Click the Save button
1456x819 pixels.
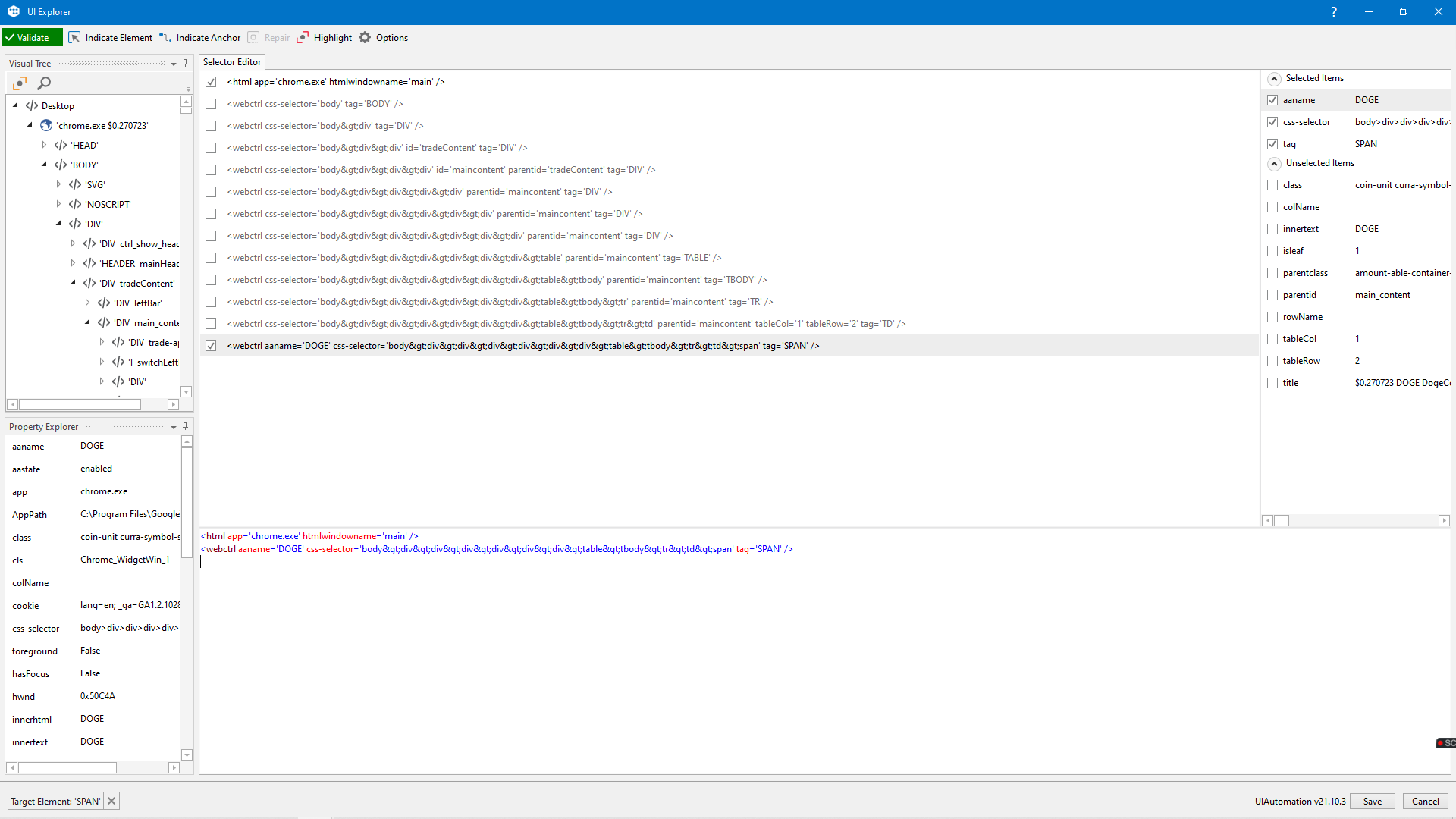tap(1372, 801)
